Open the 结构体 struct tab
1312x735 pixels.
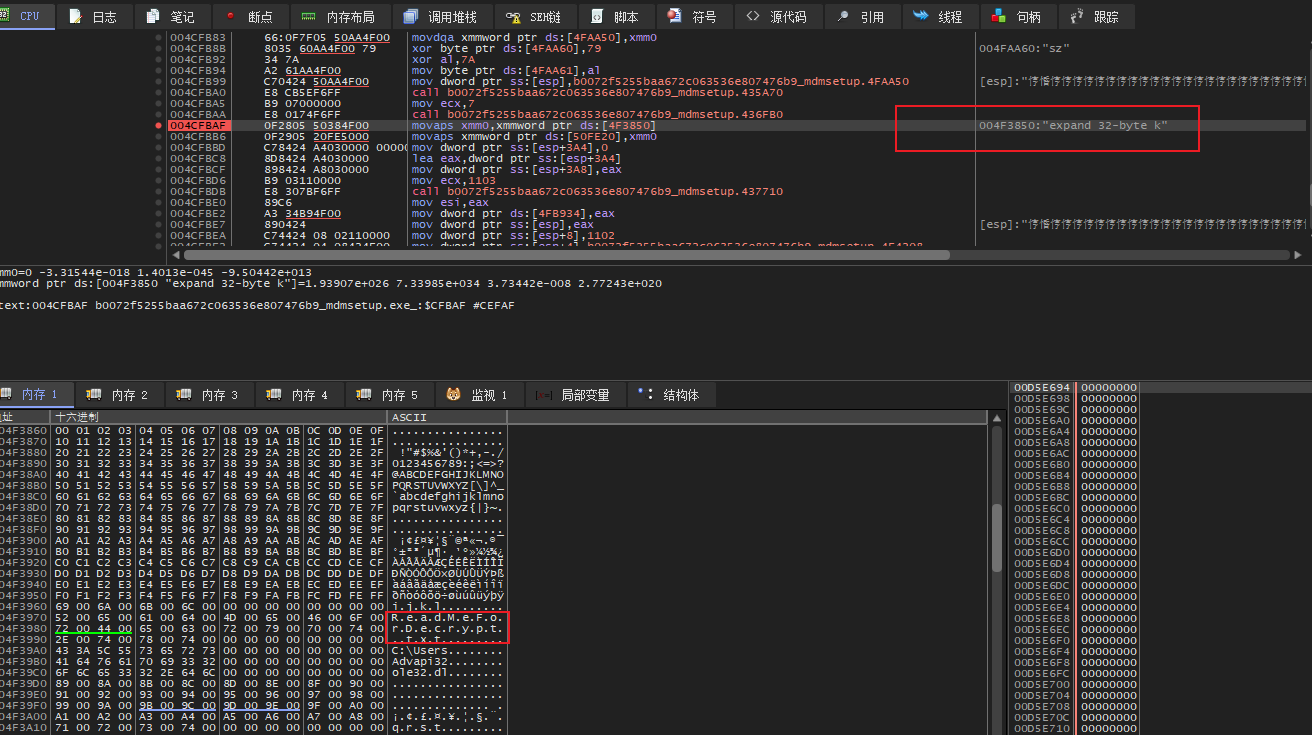click(670, 395)
